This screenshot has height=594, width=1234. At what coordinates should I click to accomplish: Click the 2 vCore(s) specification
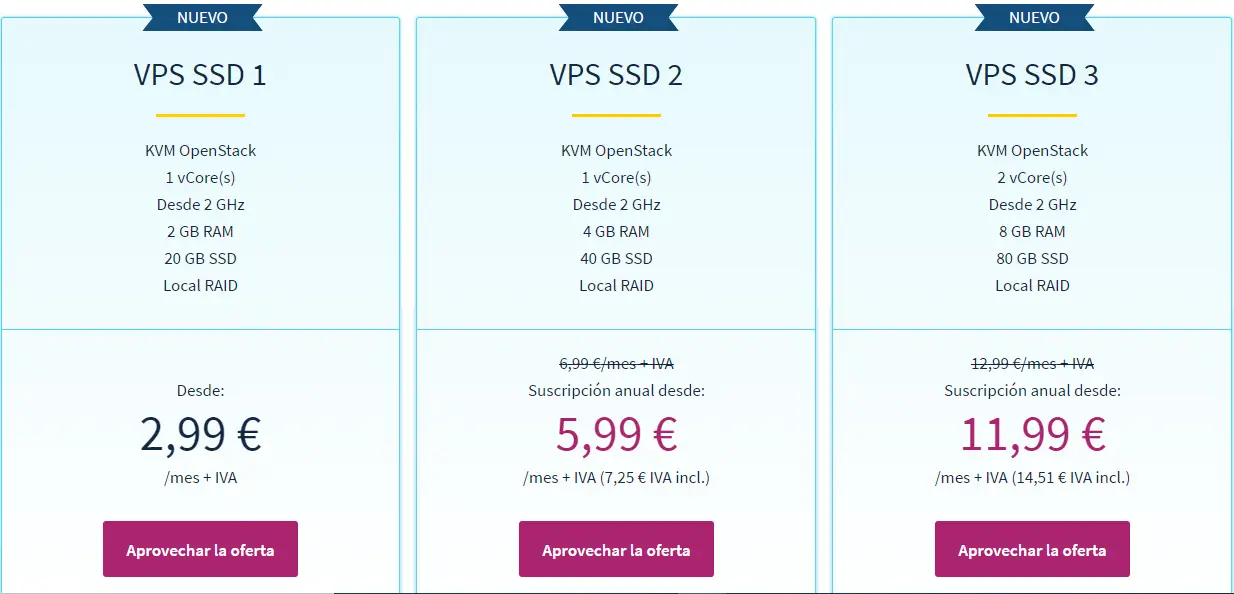tap(1032, 178)
